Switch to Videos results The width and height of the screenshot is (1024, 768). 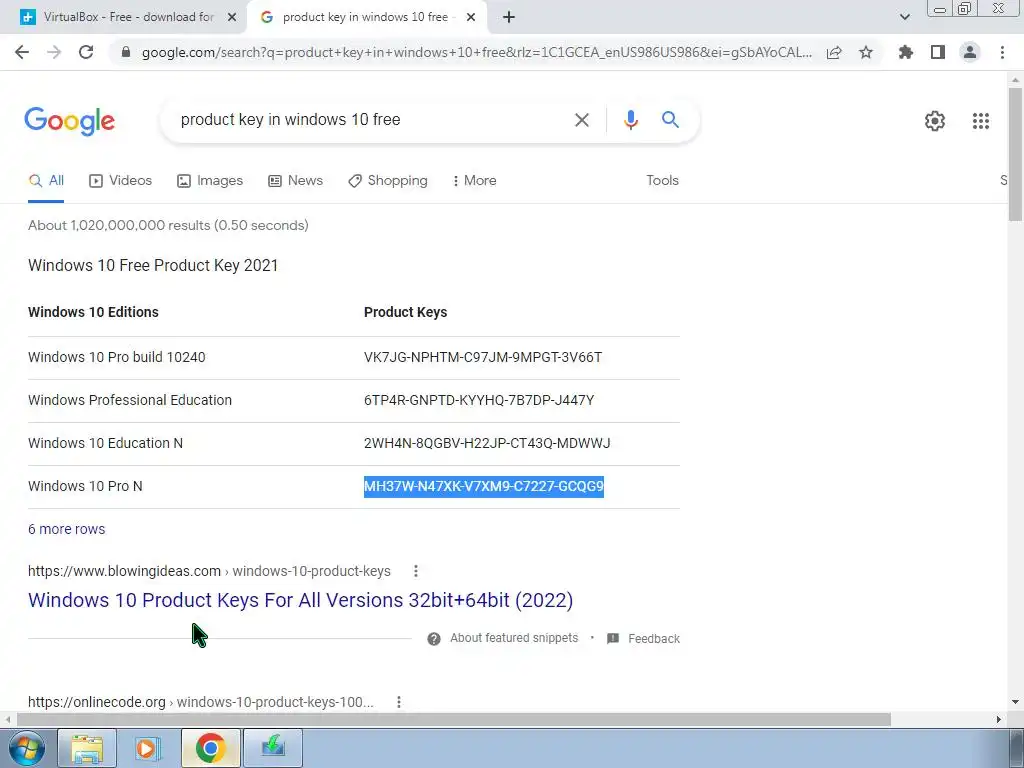(120, 181)
